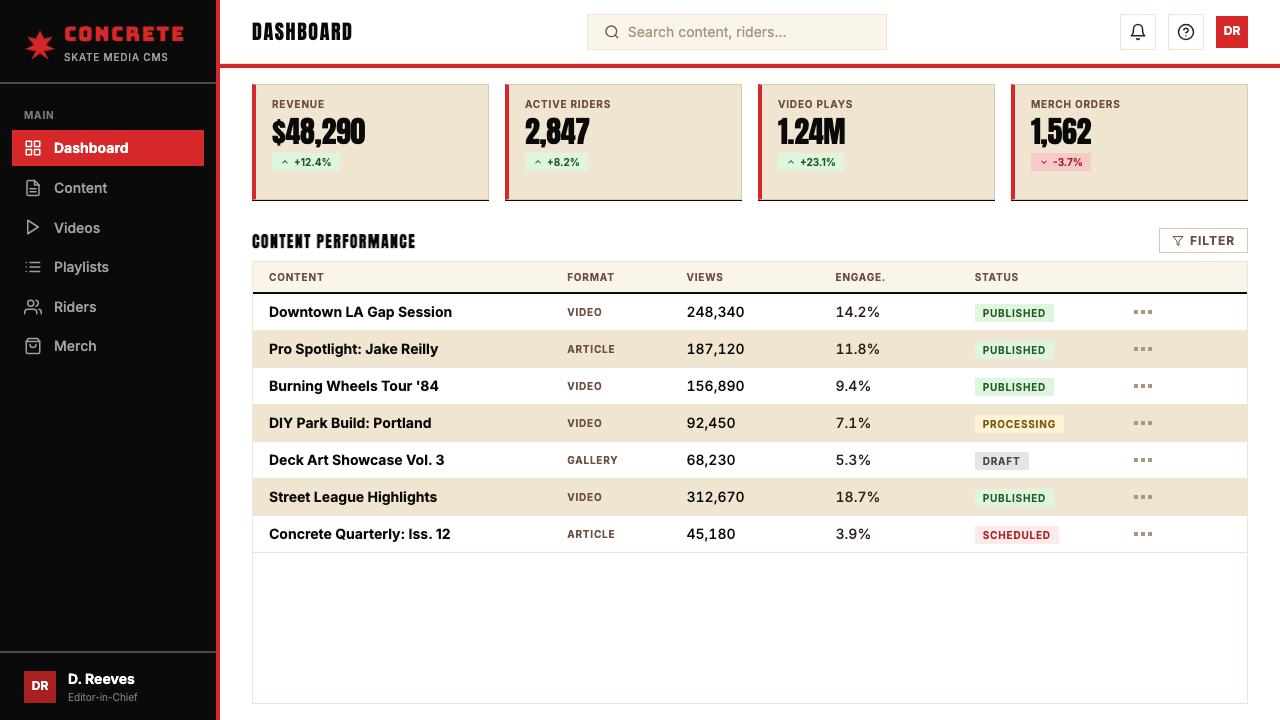
Task: Click the Playlists list icon
Action: pyautogui.click(x=33, y=267)
